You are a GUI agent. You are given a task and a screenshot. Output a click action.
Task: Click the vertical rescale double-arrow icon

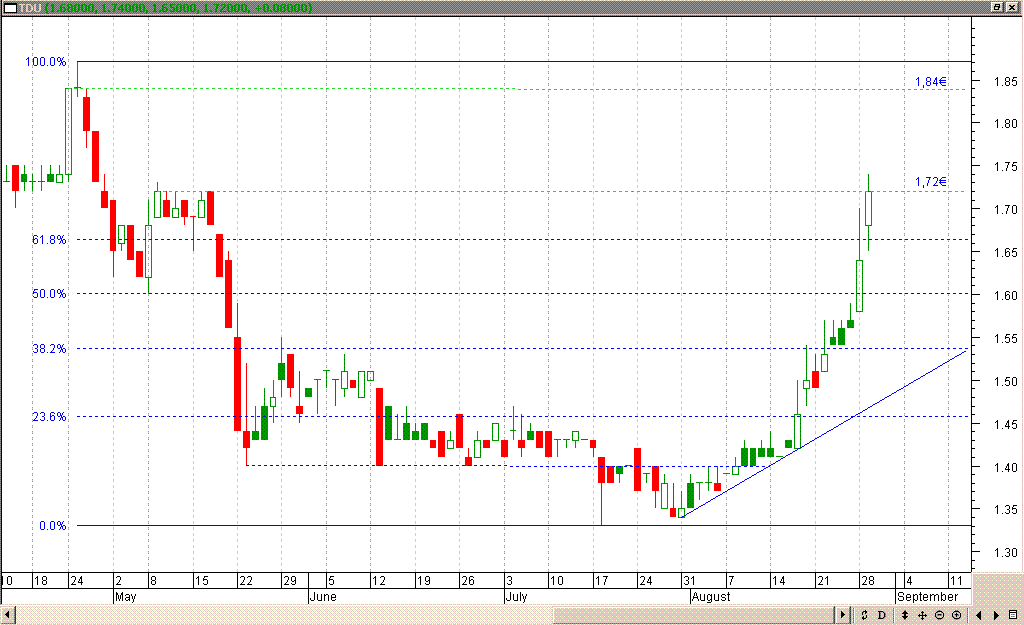[x=904, y=615]
